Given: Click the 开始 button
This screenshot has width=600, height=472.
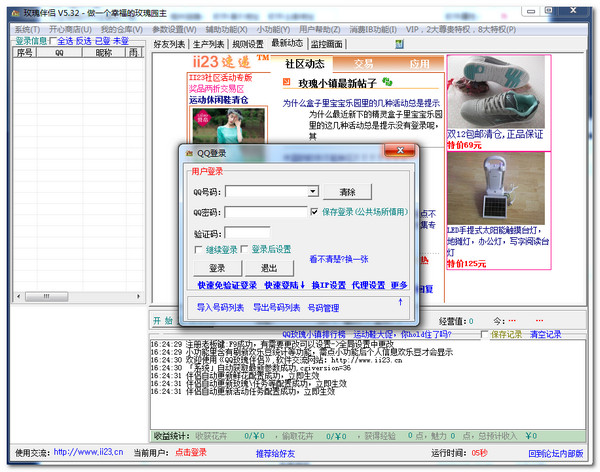Looking at the screenshot, I should point(163,321).
